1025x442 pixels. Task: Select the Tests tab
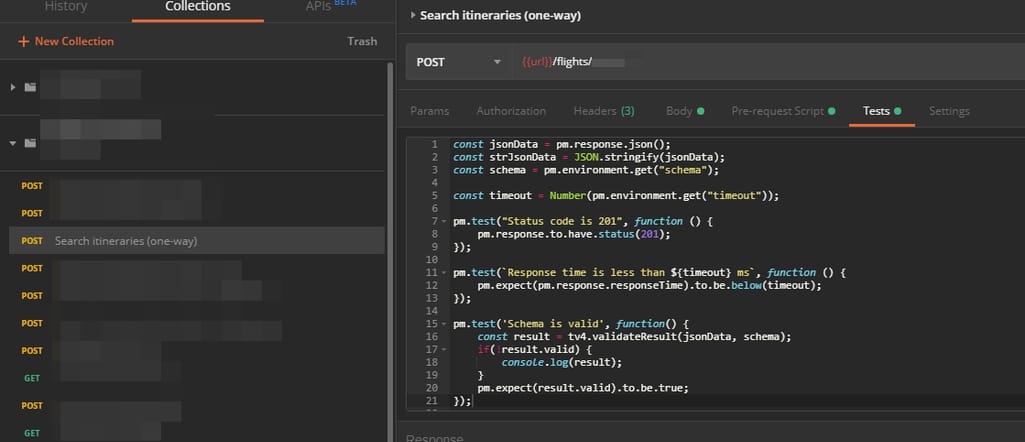(x=882, y=111)
